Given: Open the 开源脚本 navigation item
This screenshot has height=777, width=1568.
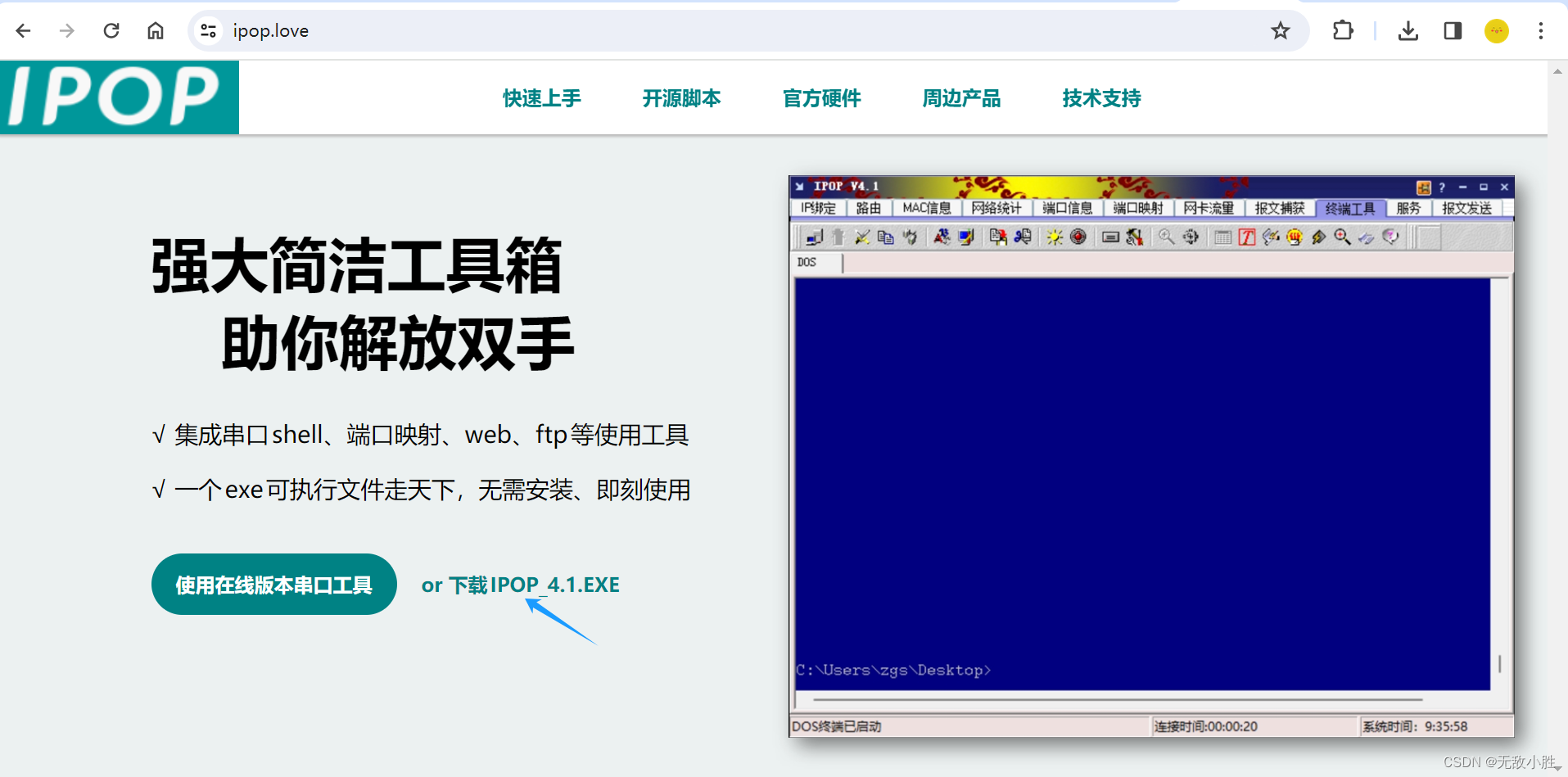Looking at the screenshot, I should 682,98.
